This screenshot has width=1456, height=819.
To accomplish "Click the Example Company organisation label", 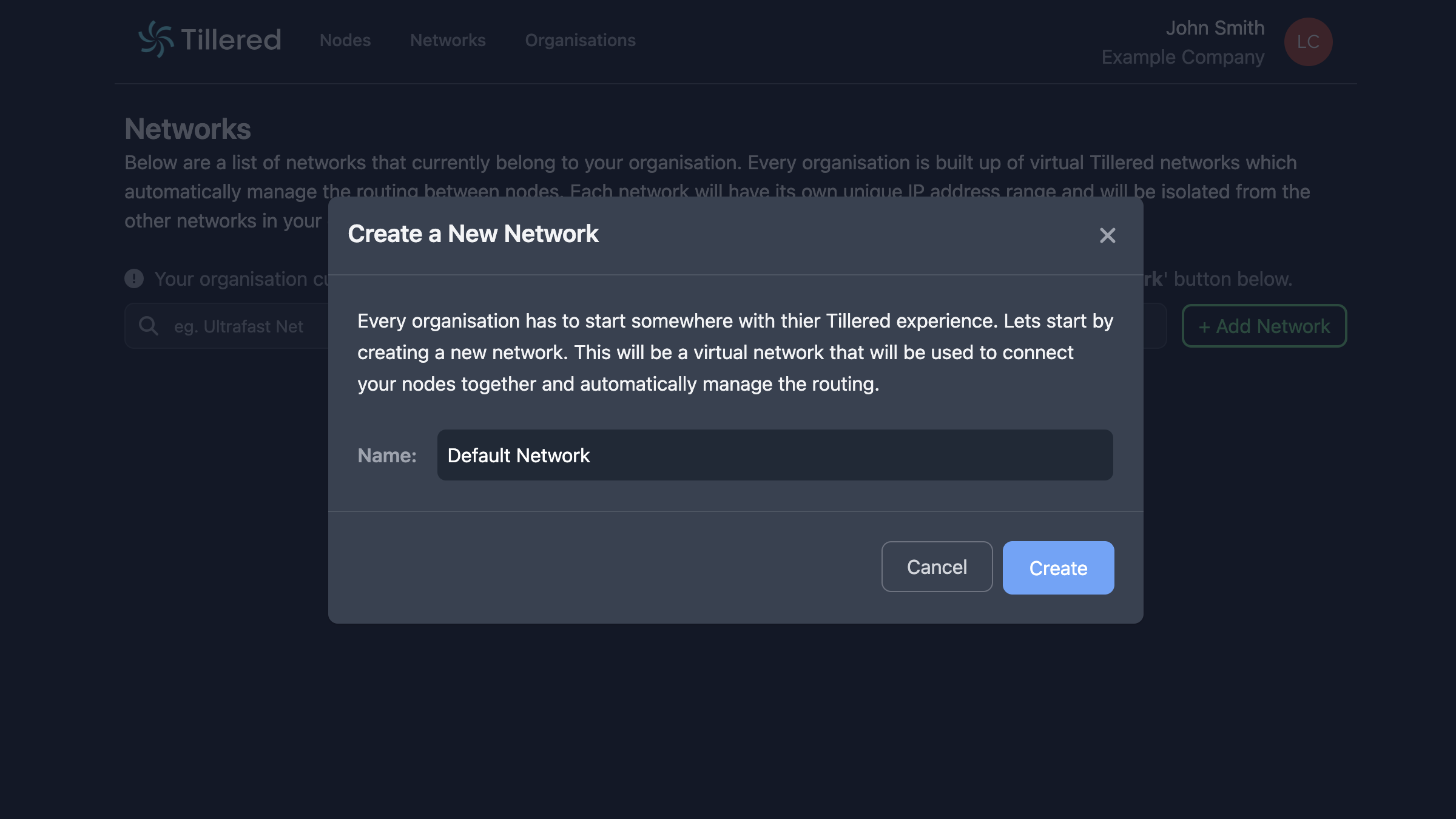I will (1182, 57).
